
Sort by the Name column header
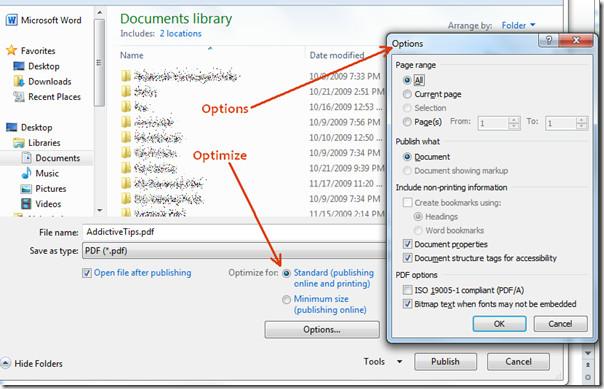point(132,55)
